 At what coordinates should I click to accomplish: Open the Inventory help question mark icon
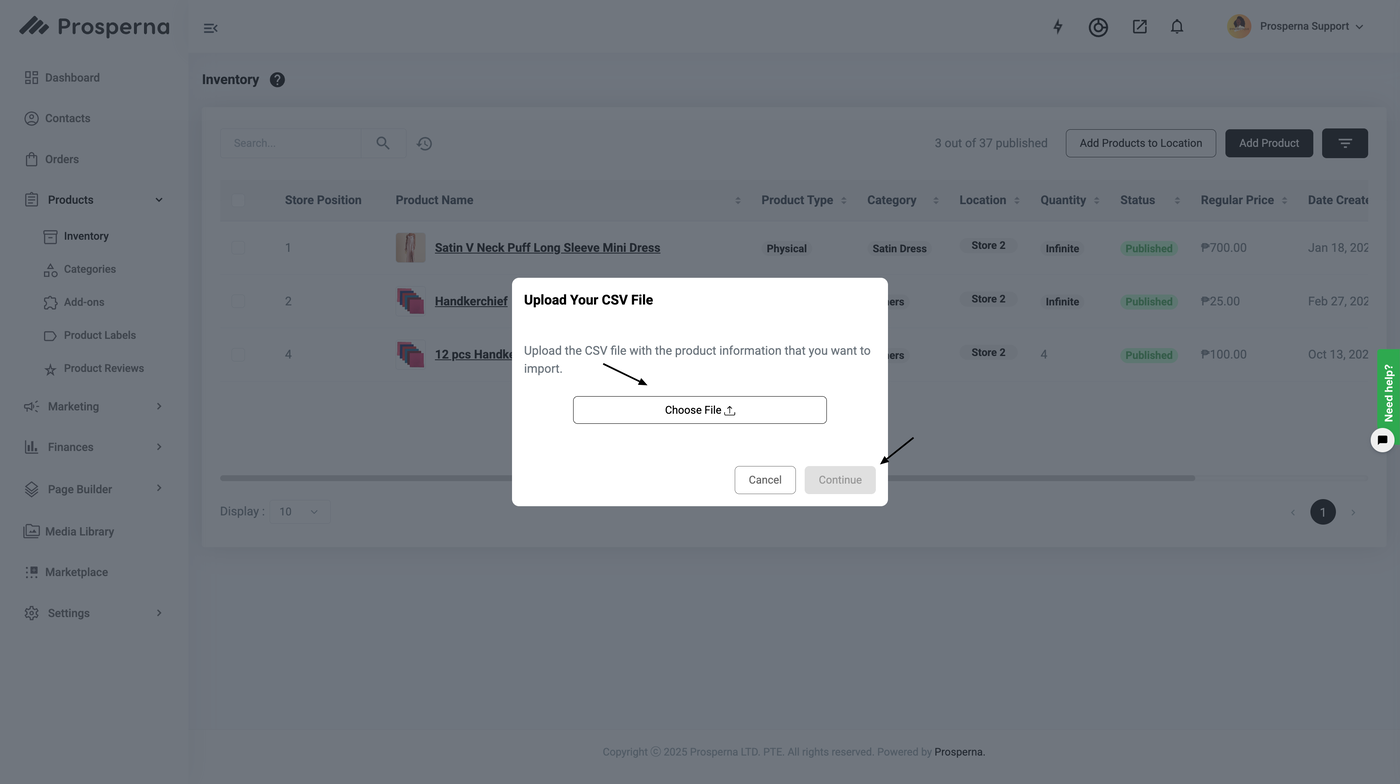point(277,80)
